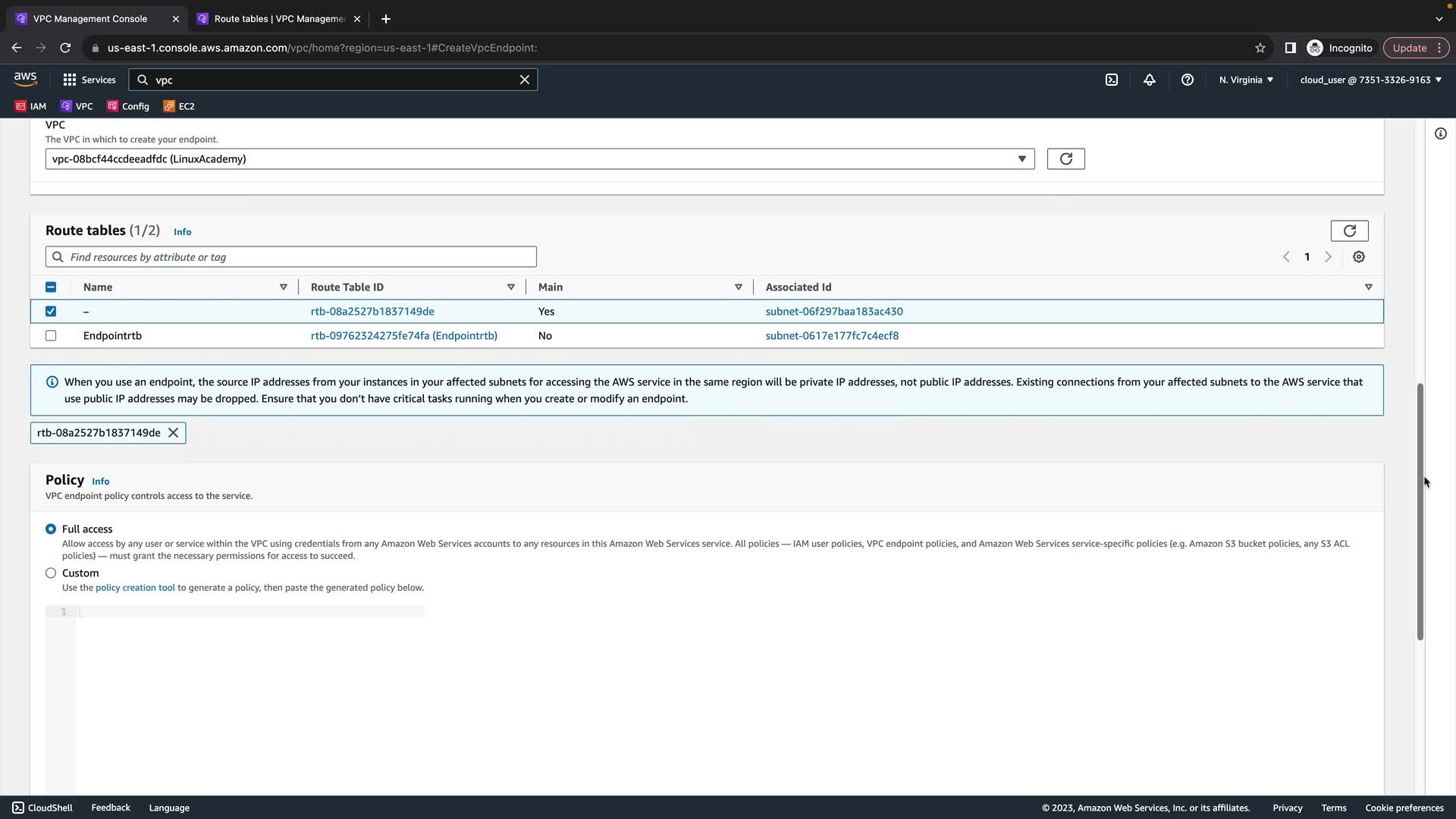Open the N. Virginia region dropdown
The height and width of the screenshot is (819, 1456).
click(1246, 80)
